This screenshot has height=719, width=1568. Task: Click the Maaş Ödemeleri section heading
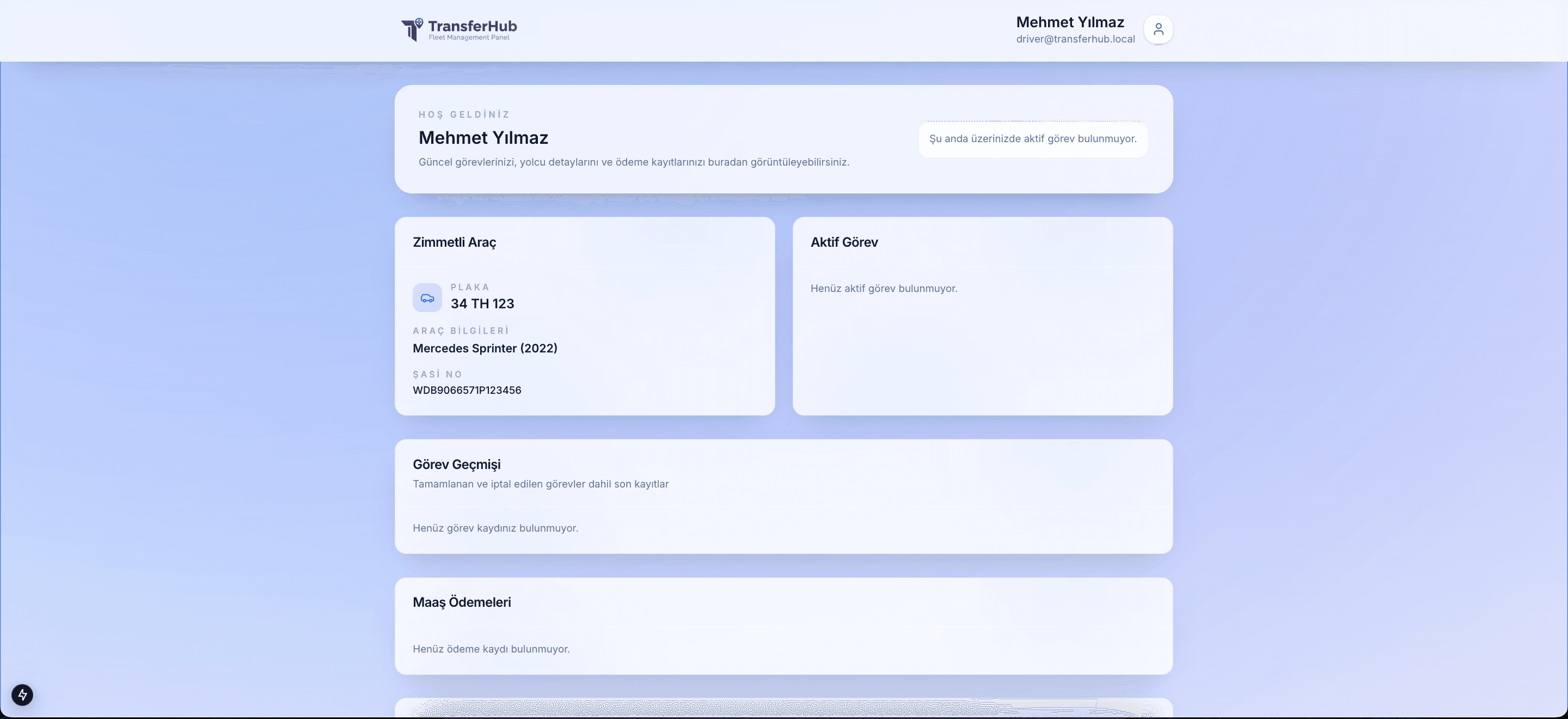(461, 602)
